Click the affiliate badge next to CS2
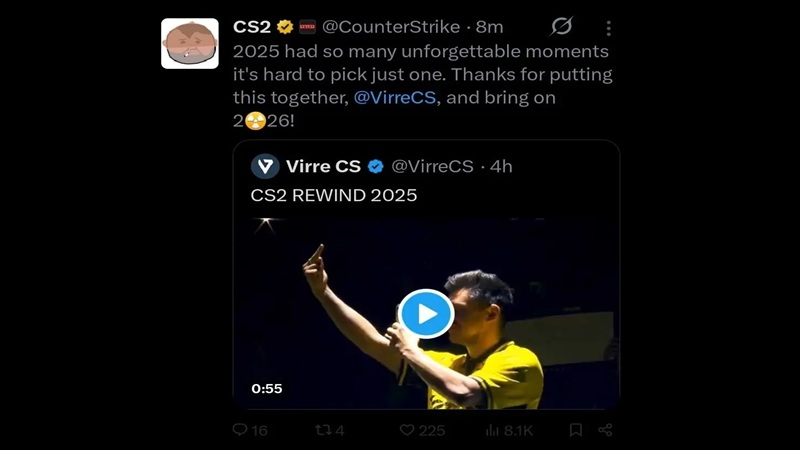This screenshot has width=800, height=450. click(x=307, y=27)
